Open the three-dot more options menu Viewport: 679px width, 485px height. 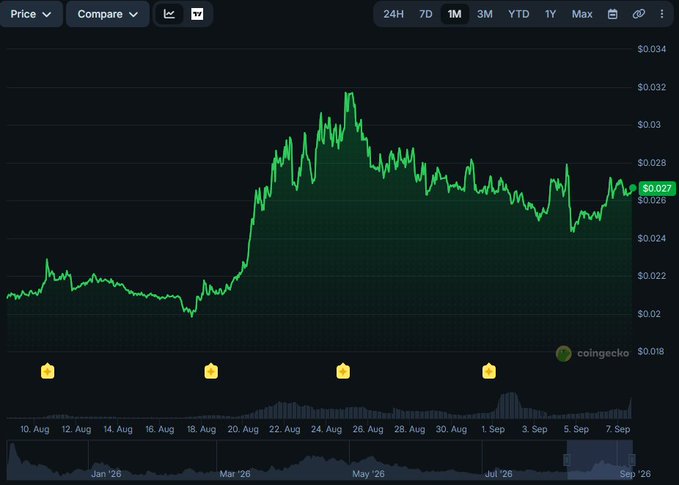click(x=662, y=14)
